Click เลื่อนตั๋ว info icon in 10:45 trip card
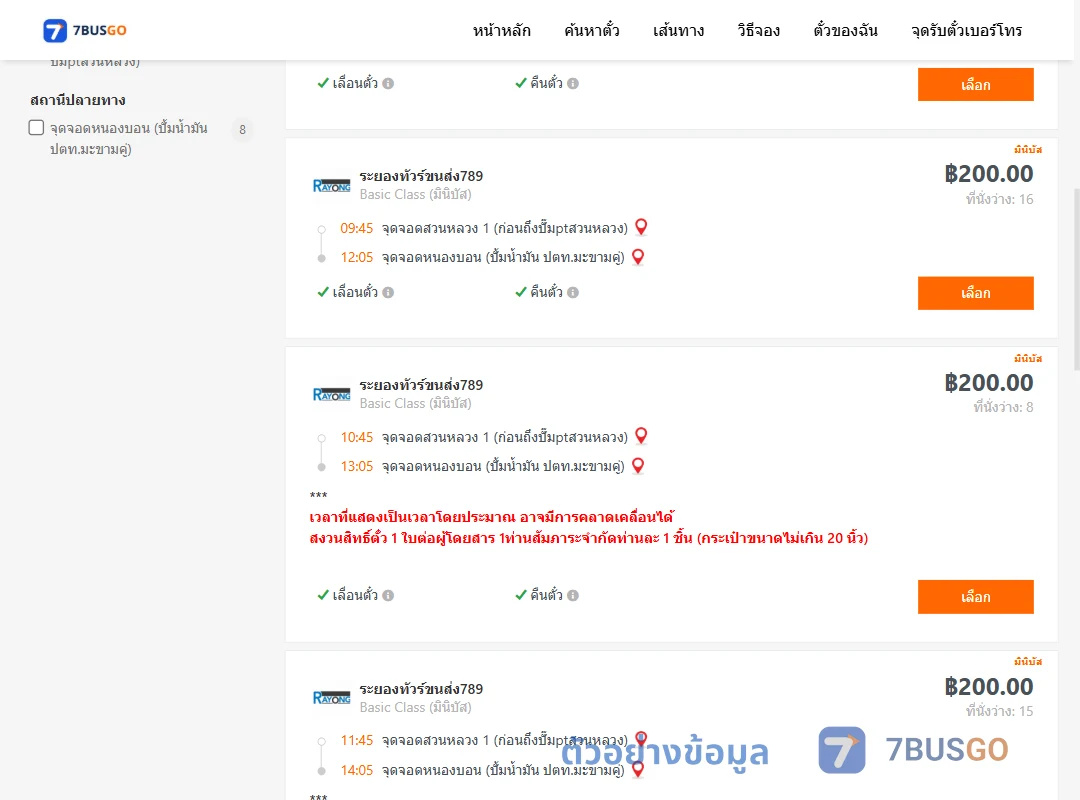 (x=388, y=595)
